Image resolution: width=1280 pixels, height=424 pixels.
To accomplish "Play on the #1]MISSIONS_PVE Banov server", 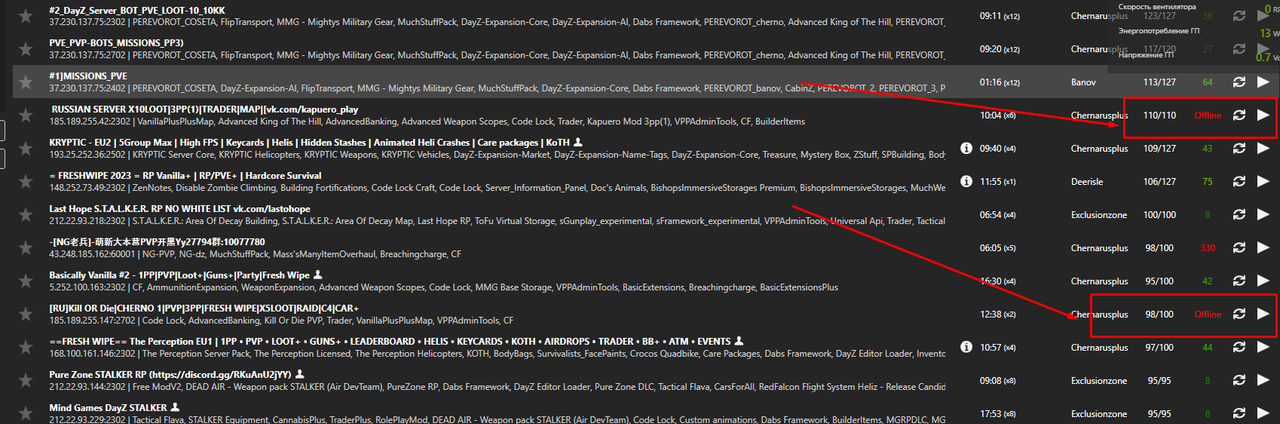I will [x=1263, y=82].
